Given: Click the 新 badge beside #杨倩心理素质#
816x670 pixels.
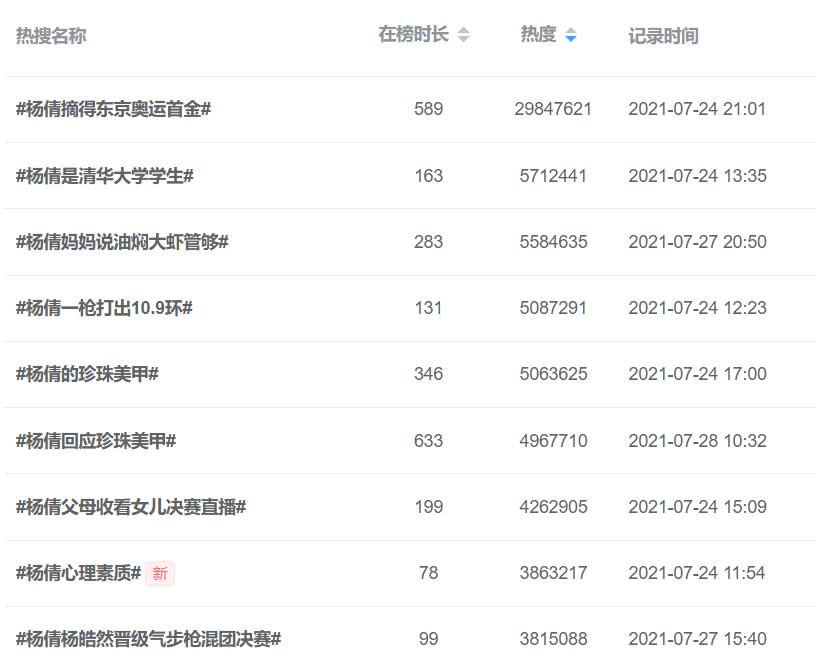Looking at the screenshot, I should pos(160,574).
